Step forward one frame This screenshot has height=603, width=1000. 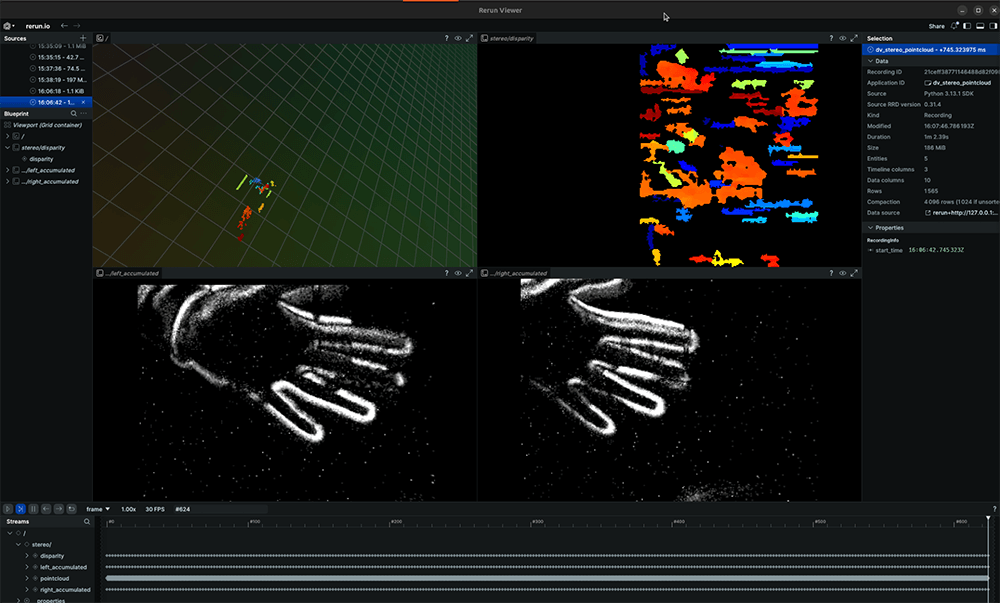(x=59, y=509)
